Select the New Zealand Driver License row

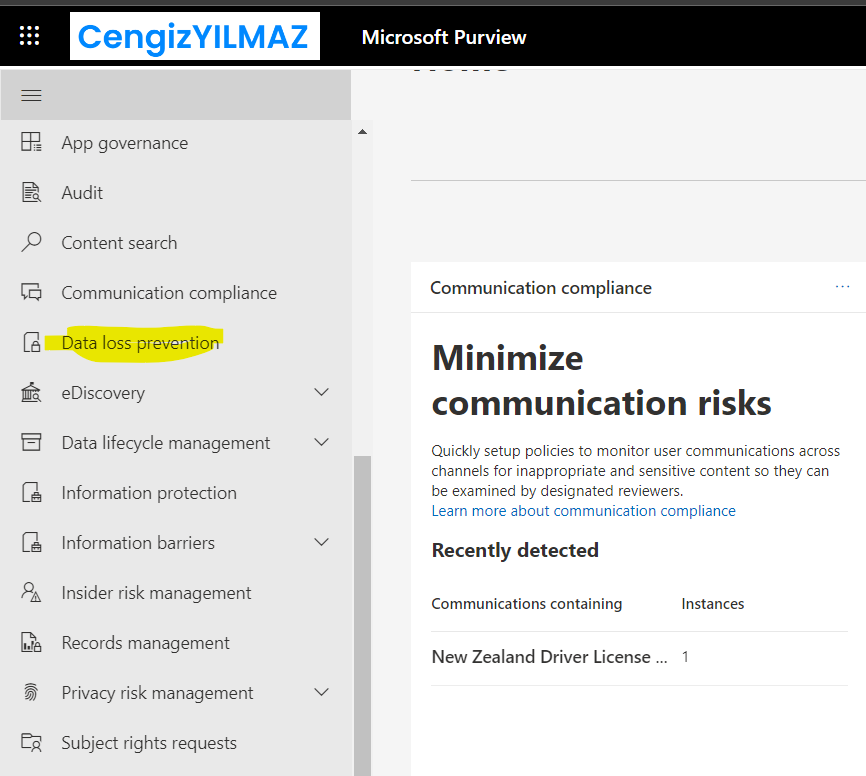coord(548,657)
